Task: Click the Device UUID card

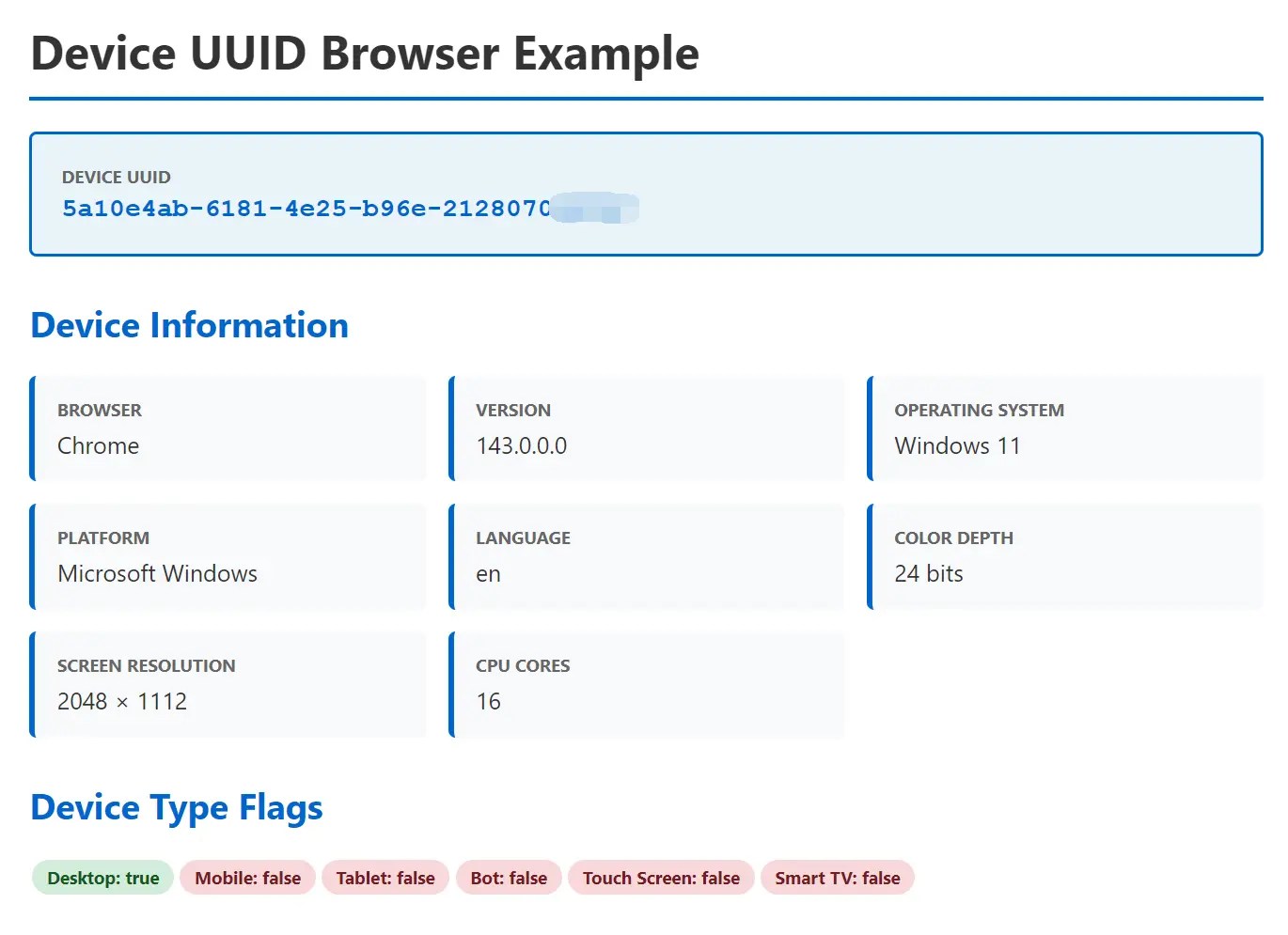Action: point(646,194)
